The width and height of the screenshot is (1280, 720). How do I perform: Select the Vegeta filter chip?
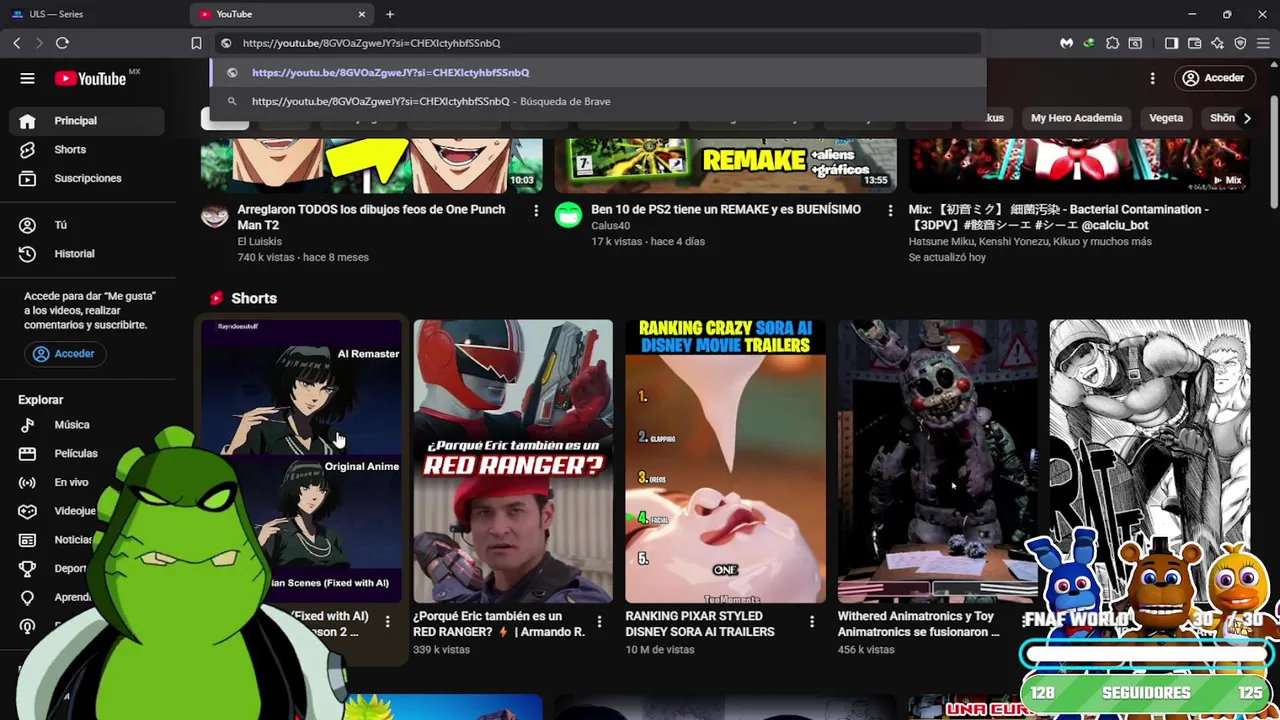click(x=1166, y=118)
